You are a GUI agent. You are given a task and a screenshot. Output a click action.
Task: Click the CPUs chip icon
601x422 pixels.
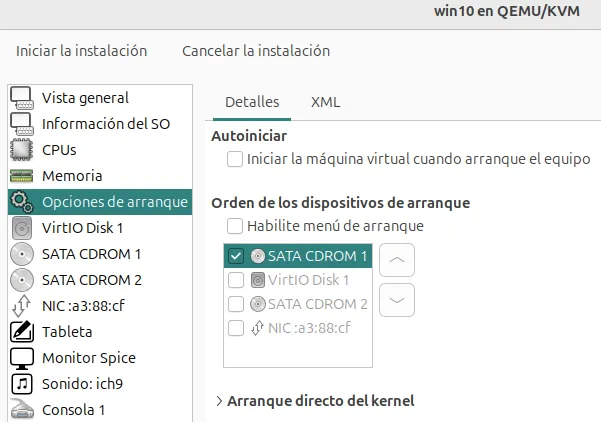(x=22, y=150)
